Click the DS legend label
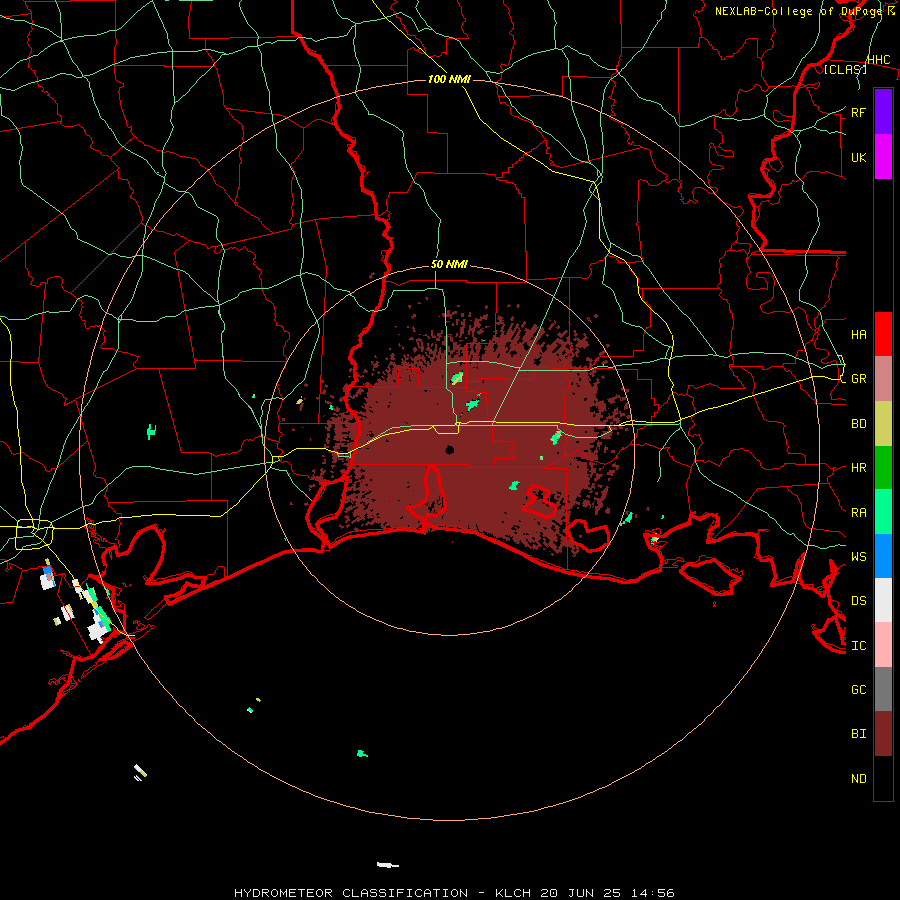 click(858, 601)
